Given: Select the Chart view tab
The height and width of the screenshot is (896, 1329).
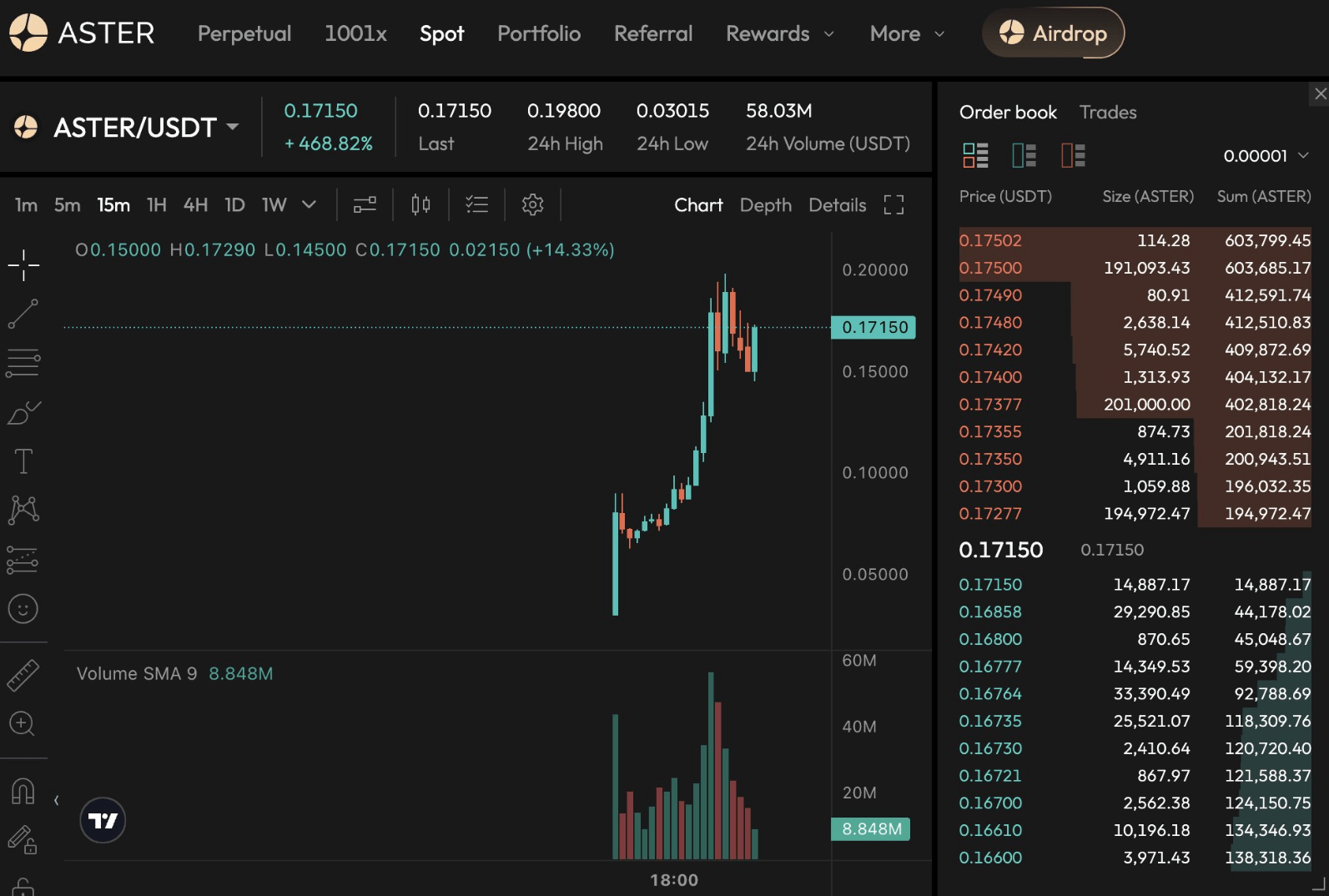Looking at the screenshot, I should [x=698, y=205].
